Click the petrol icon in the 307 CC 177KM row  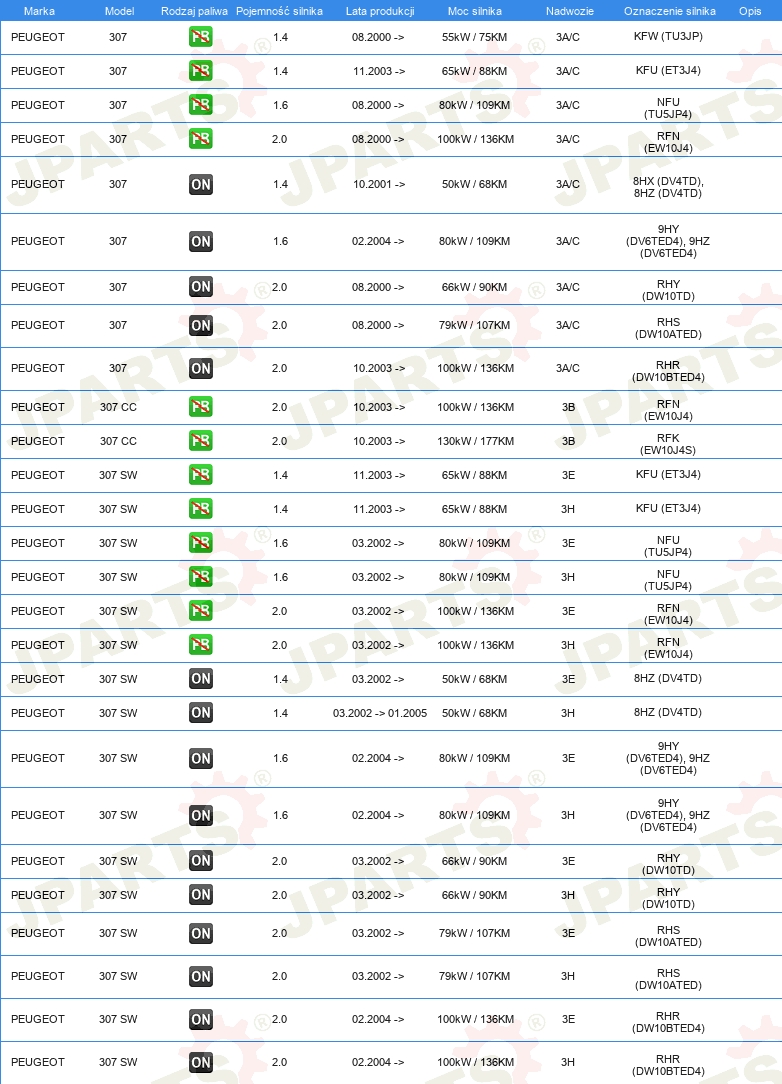(201, 440)
